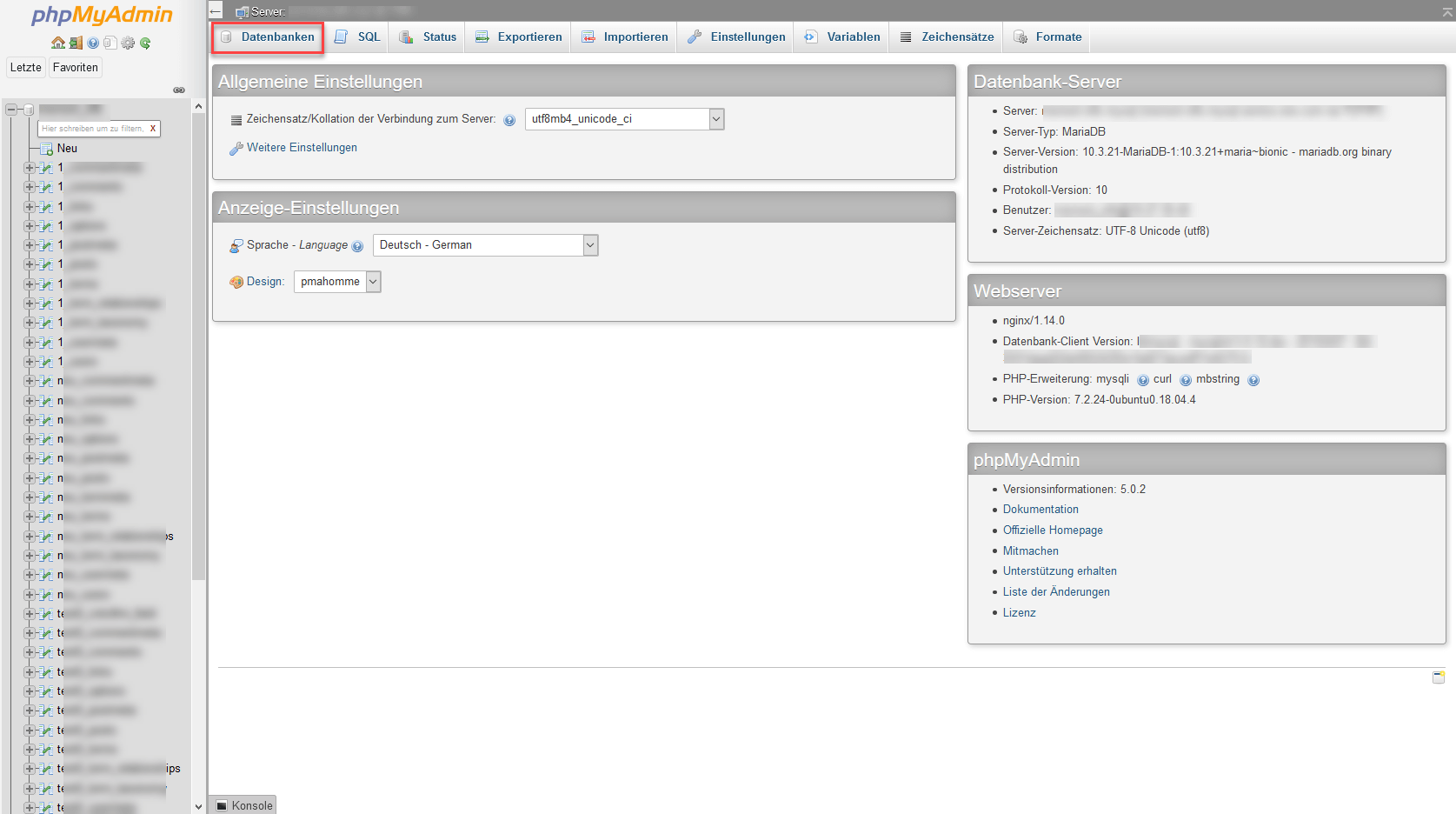Open help icon after mysqli extension

tap(1143, 380)
